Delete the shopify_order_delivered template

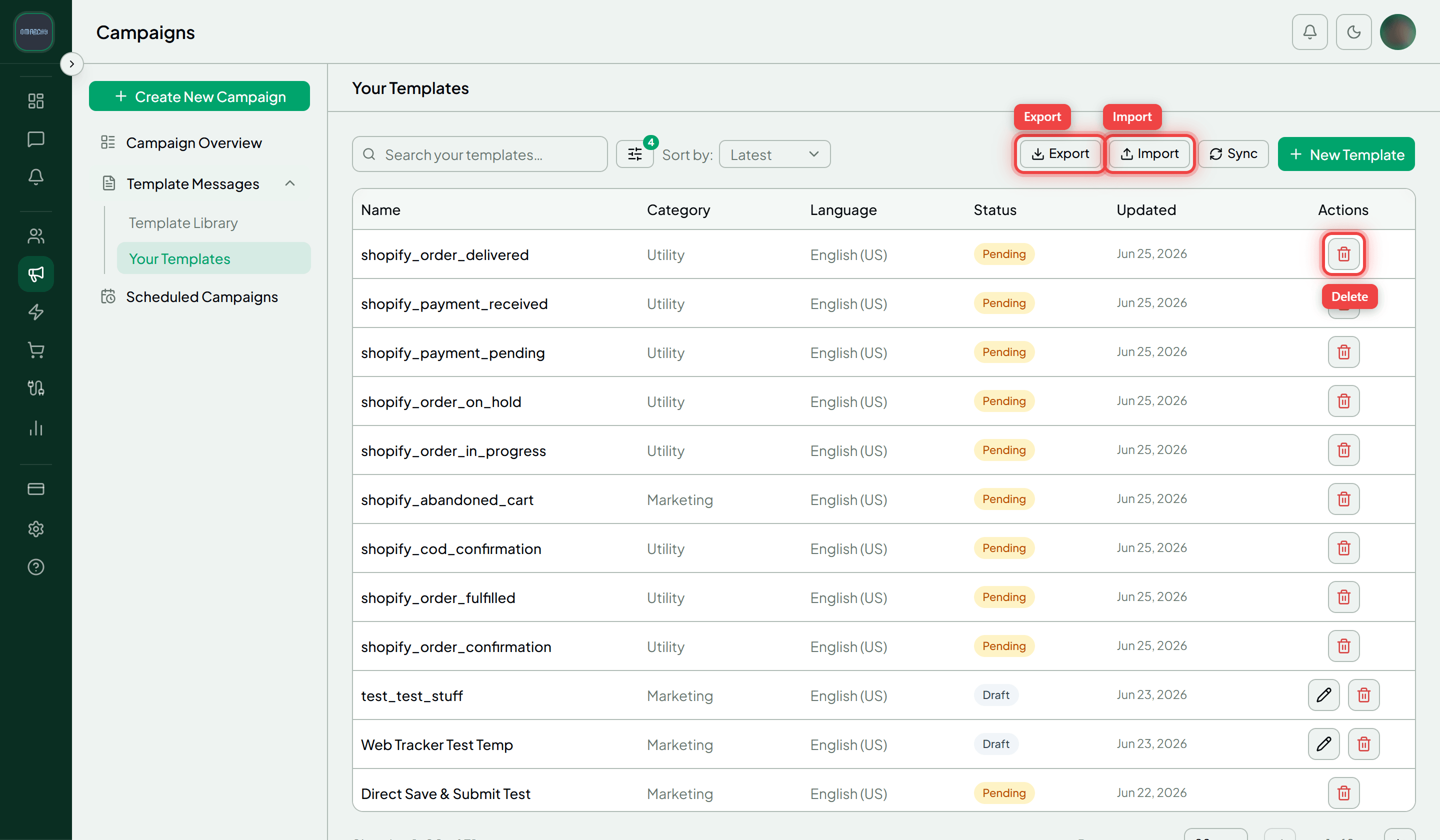pos(1343,253)
